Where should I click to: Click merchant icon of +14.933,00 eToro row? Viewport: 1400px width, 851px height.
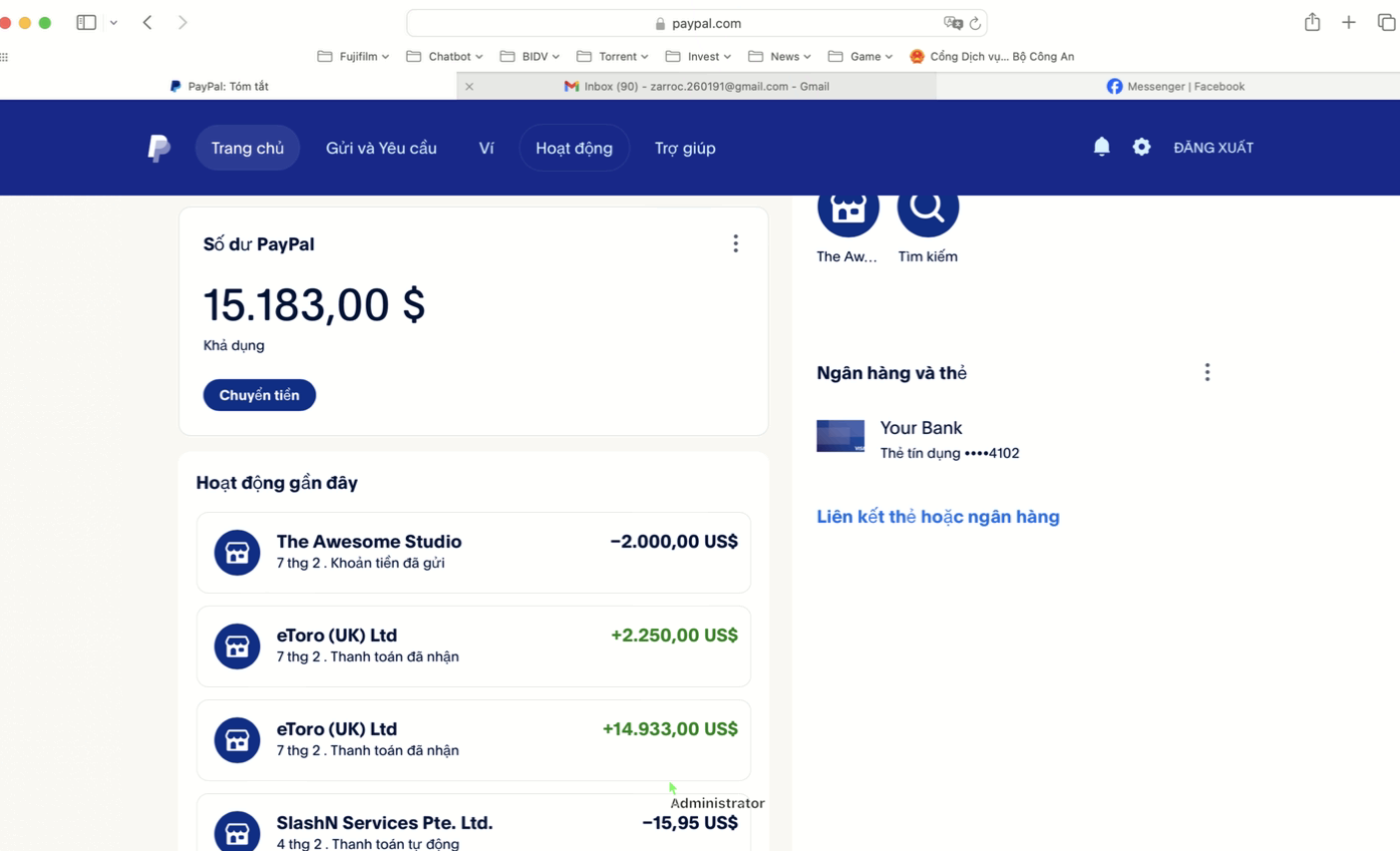[x=237, y=740]
